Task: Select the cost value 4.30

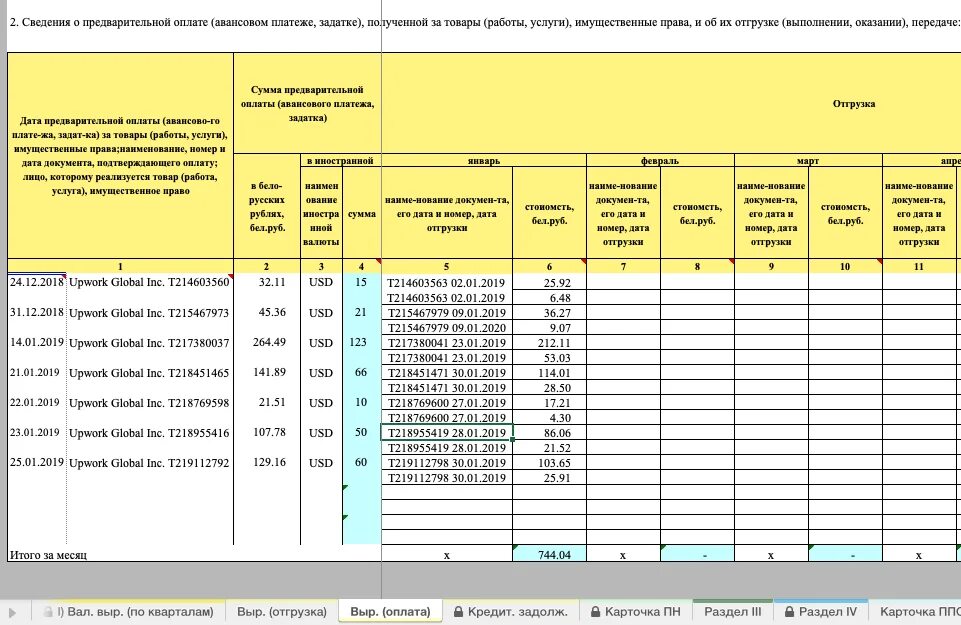Action: [549, 418]
